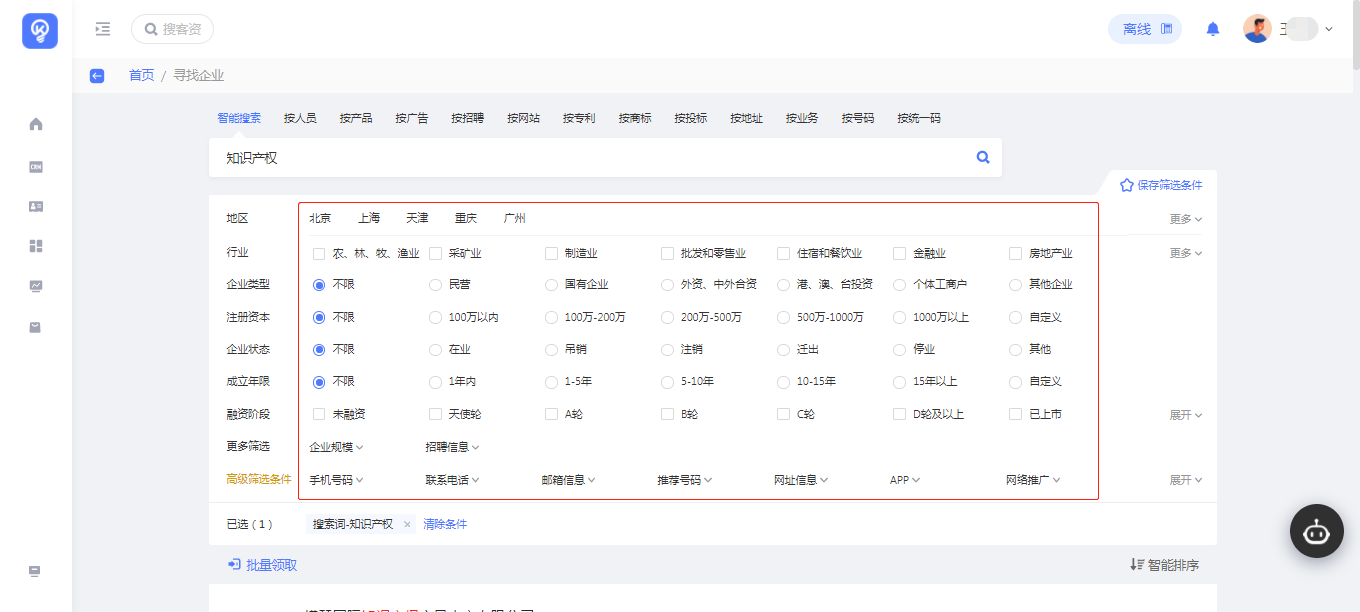Remove the 搜索词-知识产权 tag
Screen dimensions: 1360x612
(407, 524)
